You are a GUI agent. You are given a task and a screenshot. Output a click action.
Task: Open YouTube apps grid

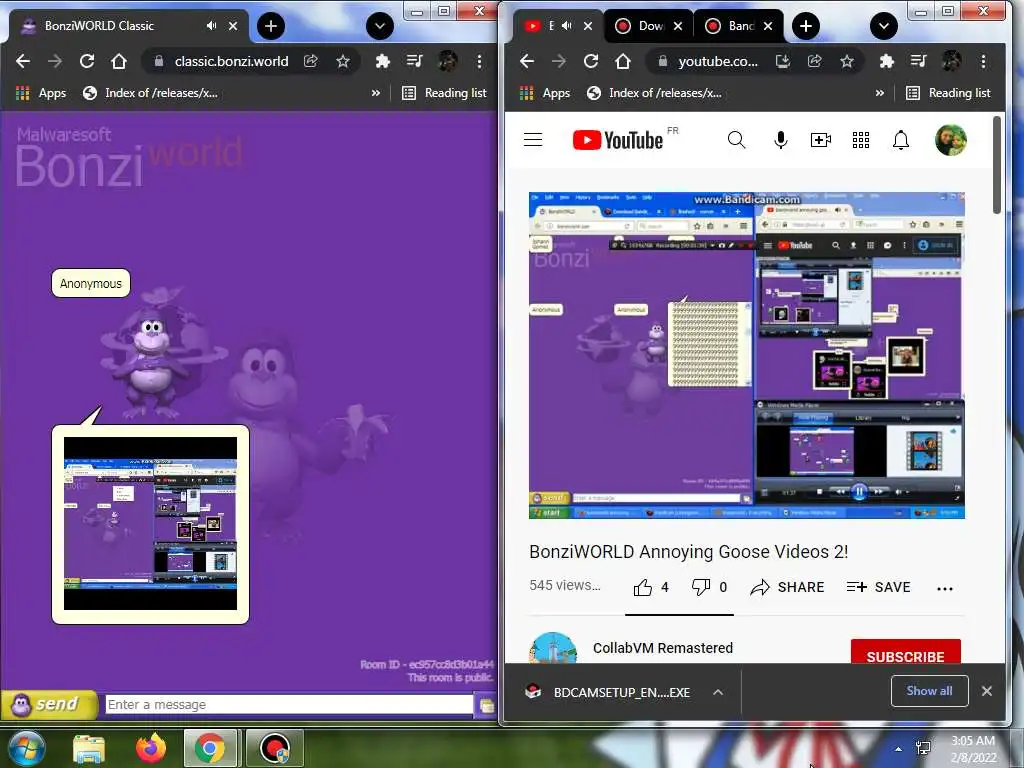pos(861,140)
